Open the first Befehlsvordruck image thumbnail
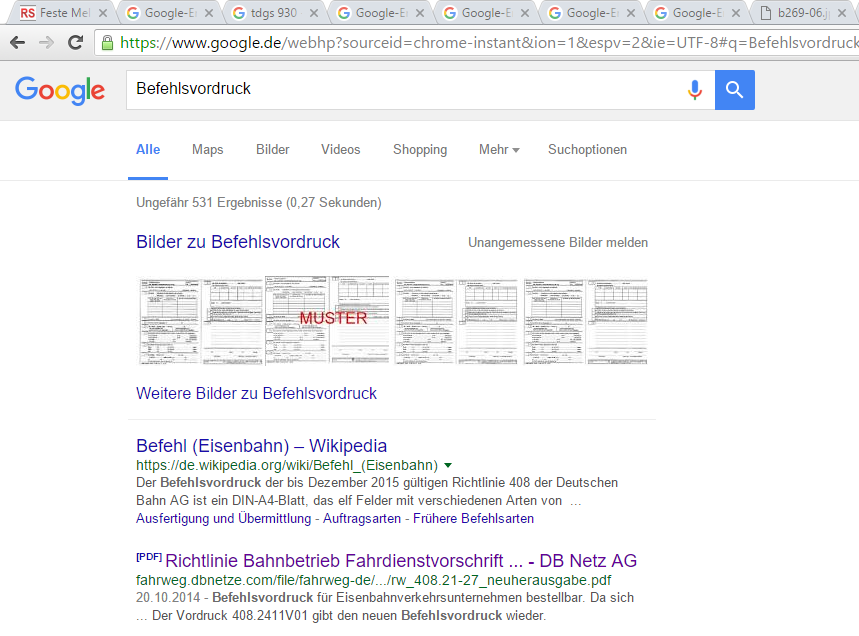Screen dimensions: 859x636 click(x=201, y=322)
